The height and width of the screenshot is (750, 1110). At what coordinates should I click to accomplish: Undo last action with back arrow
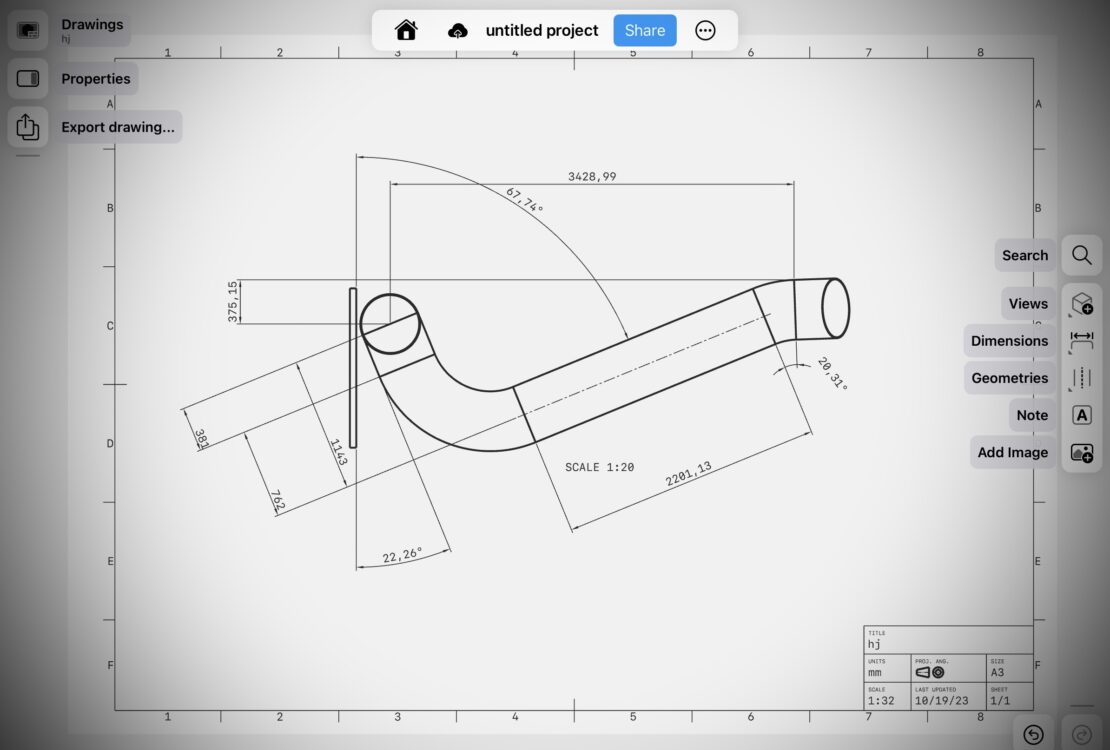point(1034,735)
